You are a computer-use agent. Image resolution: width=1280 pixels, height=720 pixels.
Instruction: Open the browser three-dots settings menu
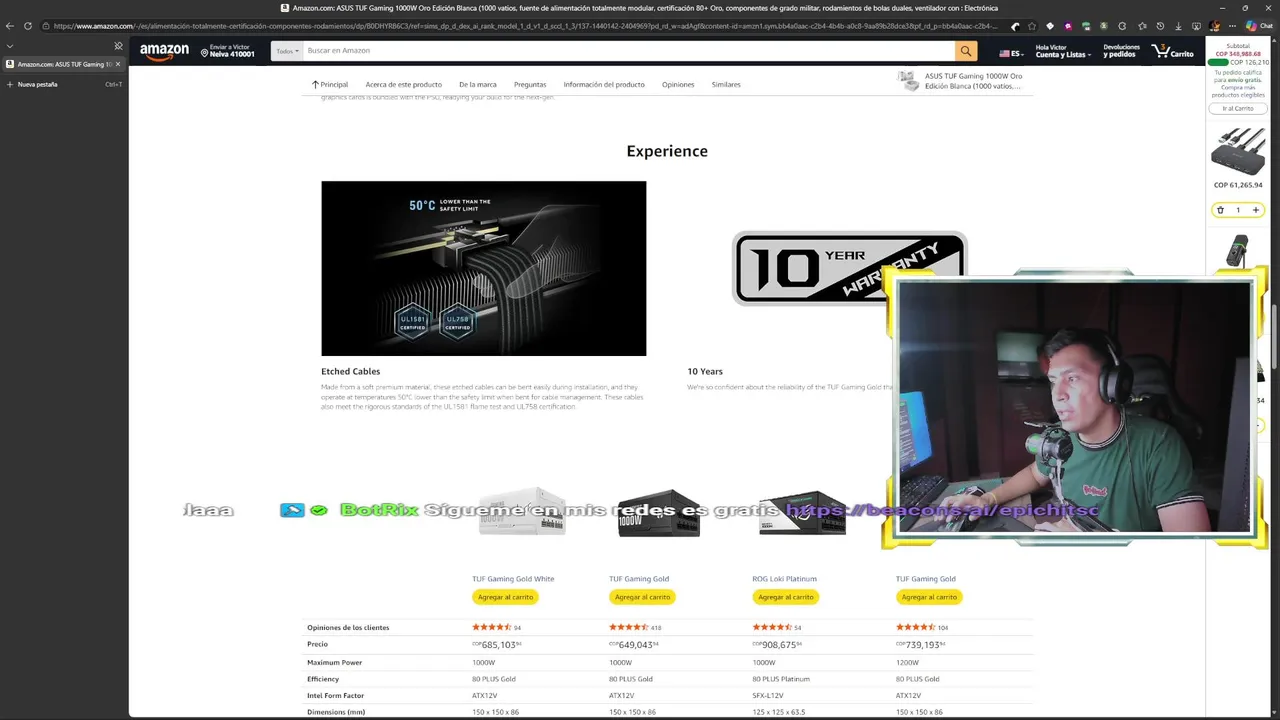pyautogui.click(x=1233, y=26)
